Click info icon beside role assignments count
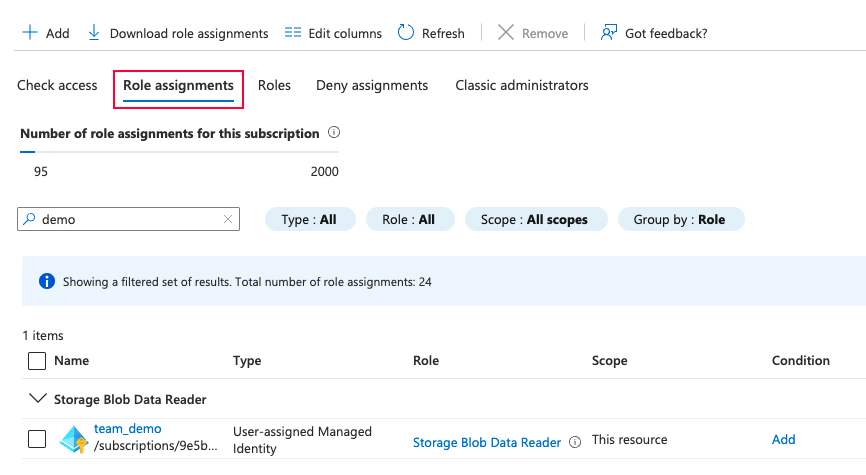 point(334,133)
